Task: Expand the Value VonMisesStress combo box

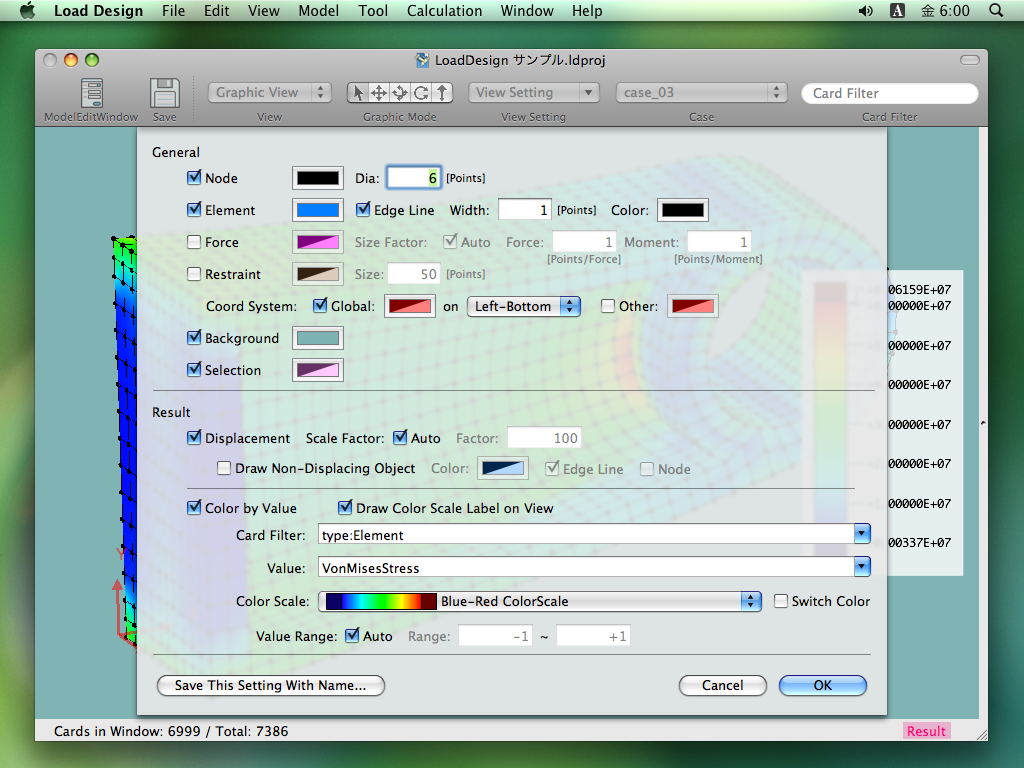Action: (862, 567)
